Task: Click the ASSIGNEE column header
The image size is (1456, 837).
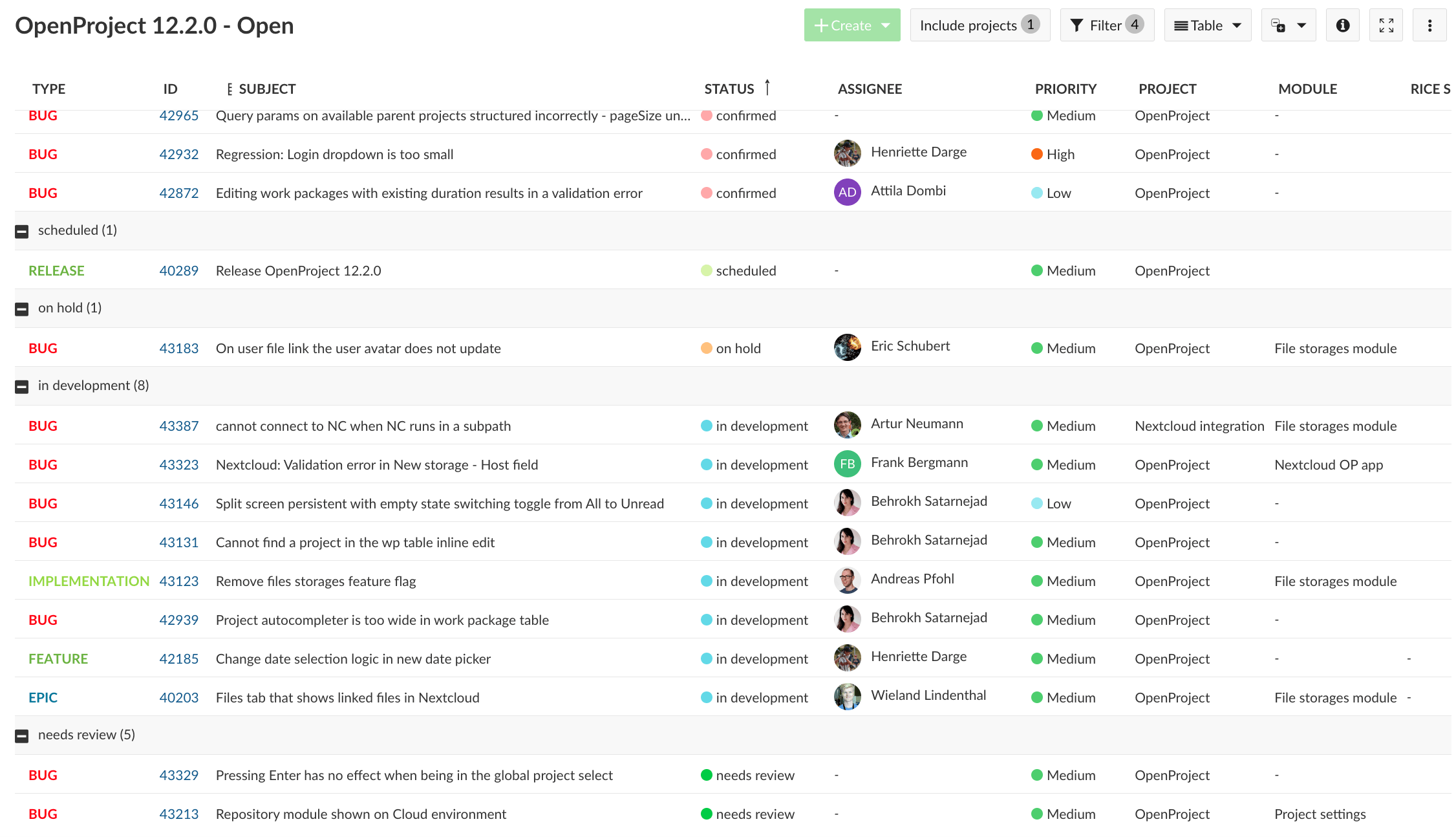Action: [869, 89]
